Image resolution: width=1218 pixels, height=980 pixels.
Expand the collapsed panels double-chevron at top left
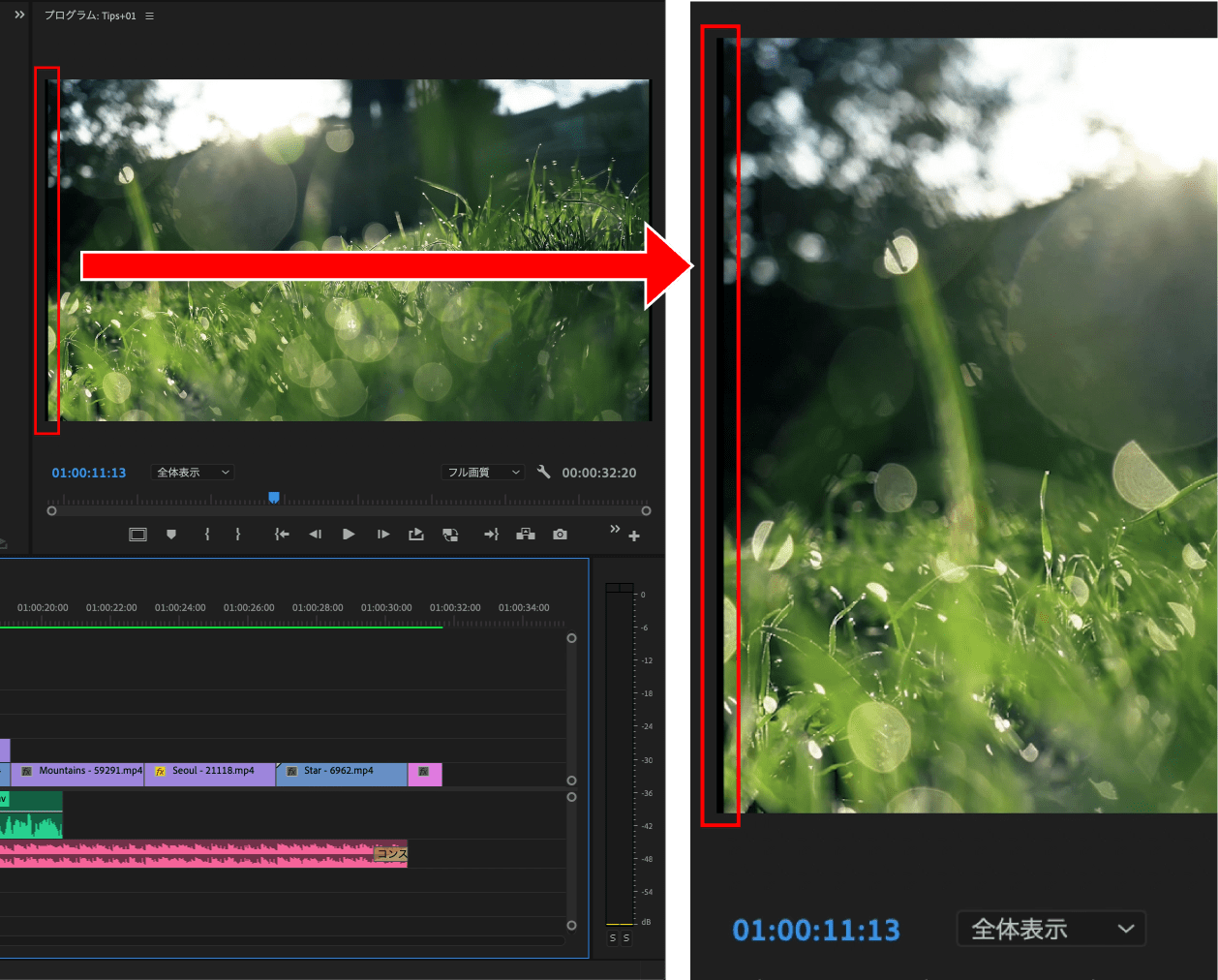(x=19, y=15)
